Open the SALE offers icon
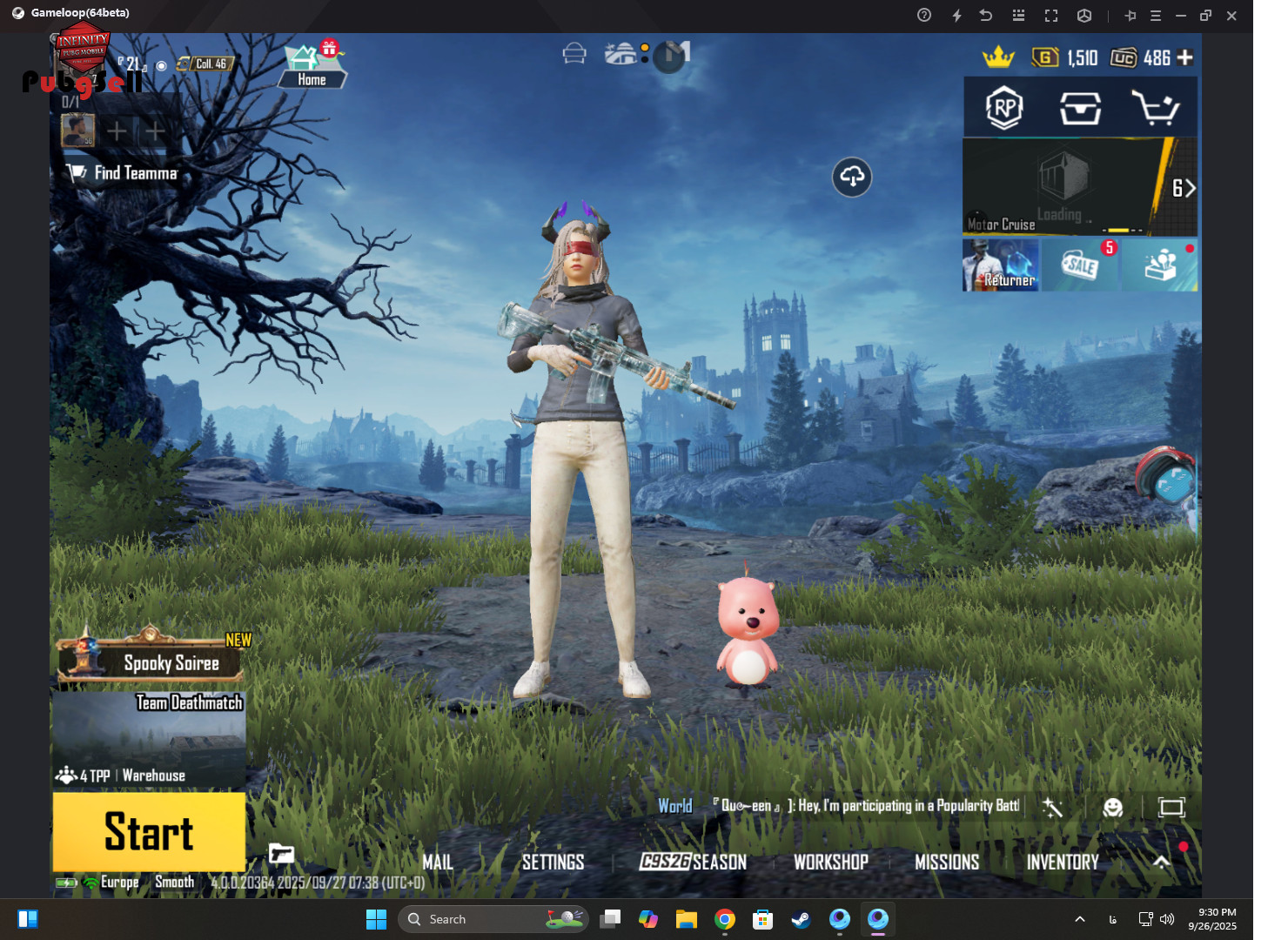1288x940 pixels. (1081, 265)
